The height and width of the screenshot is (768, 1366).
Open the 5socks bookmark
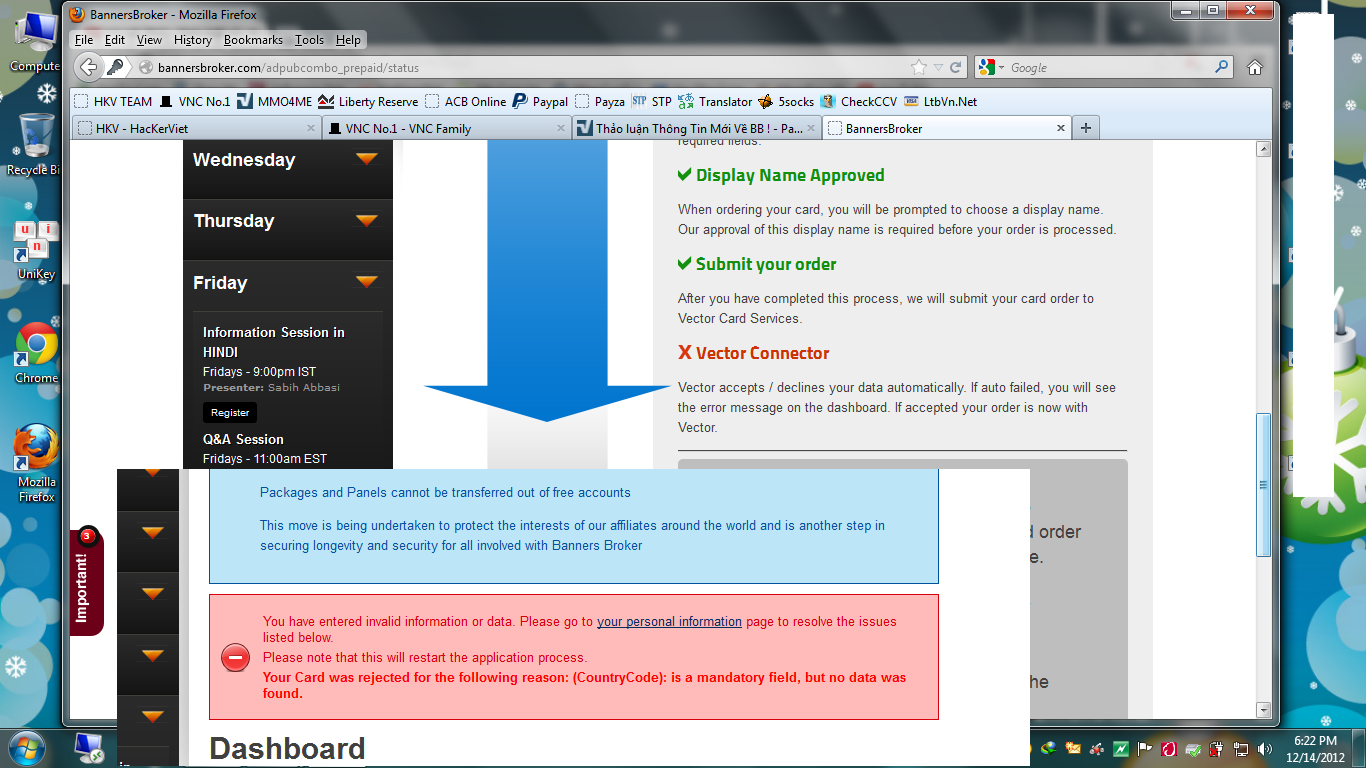[786, 101]
